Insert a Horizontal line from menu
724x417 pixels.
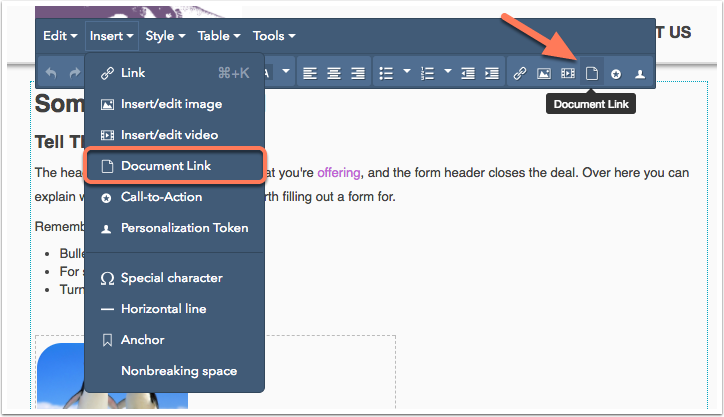(x=175, y=309)
